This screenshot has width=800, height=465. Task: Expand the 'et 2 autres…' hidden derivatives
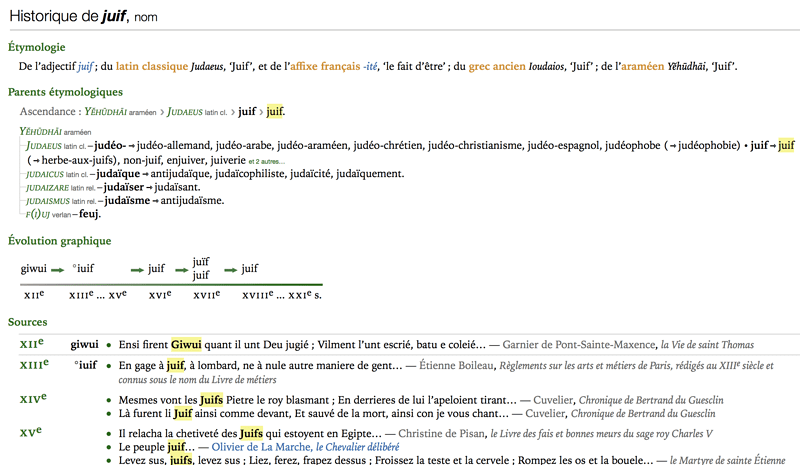pos(264,160)
